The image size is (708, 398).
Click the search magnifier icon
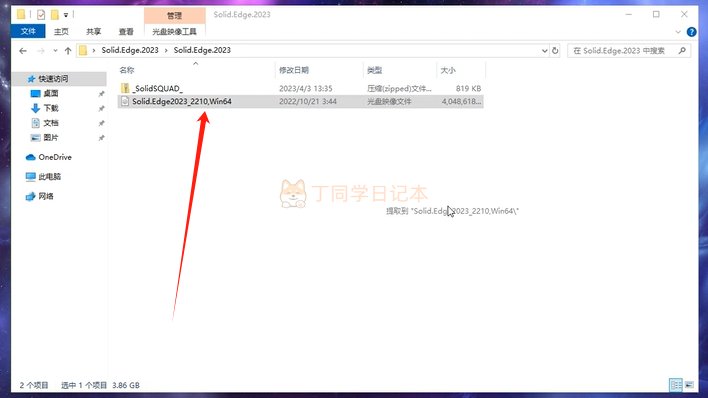682,51
